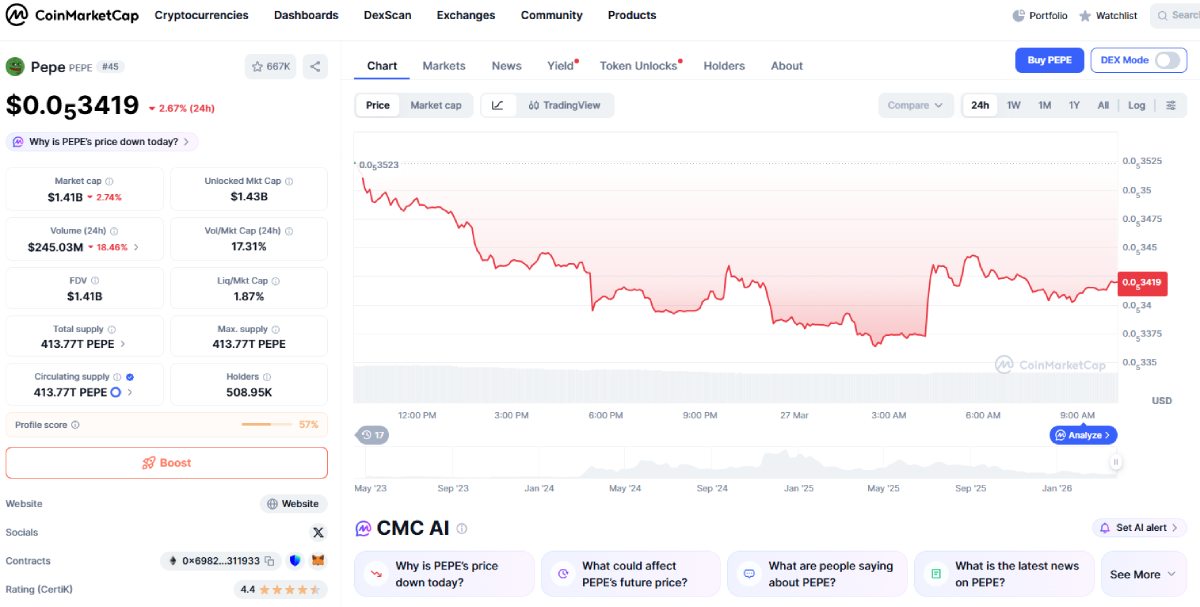Image resolution: width=1200 pixels, height=607 pixels.
Task: Click the share icon next to Pepe
Action: coord(315,66)
